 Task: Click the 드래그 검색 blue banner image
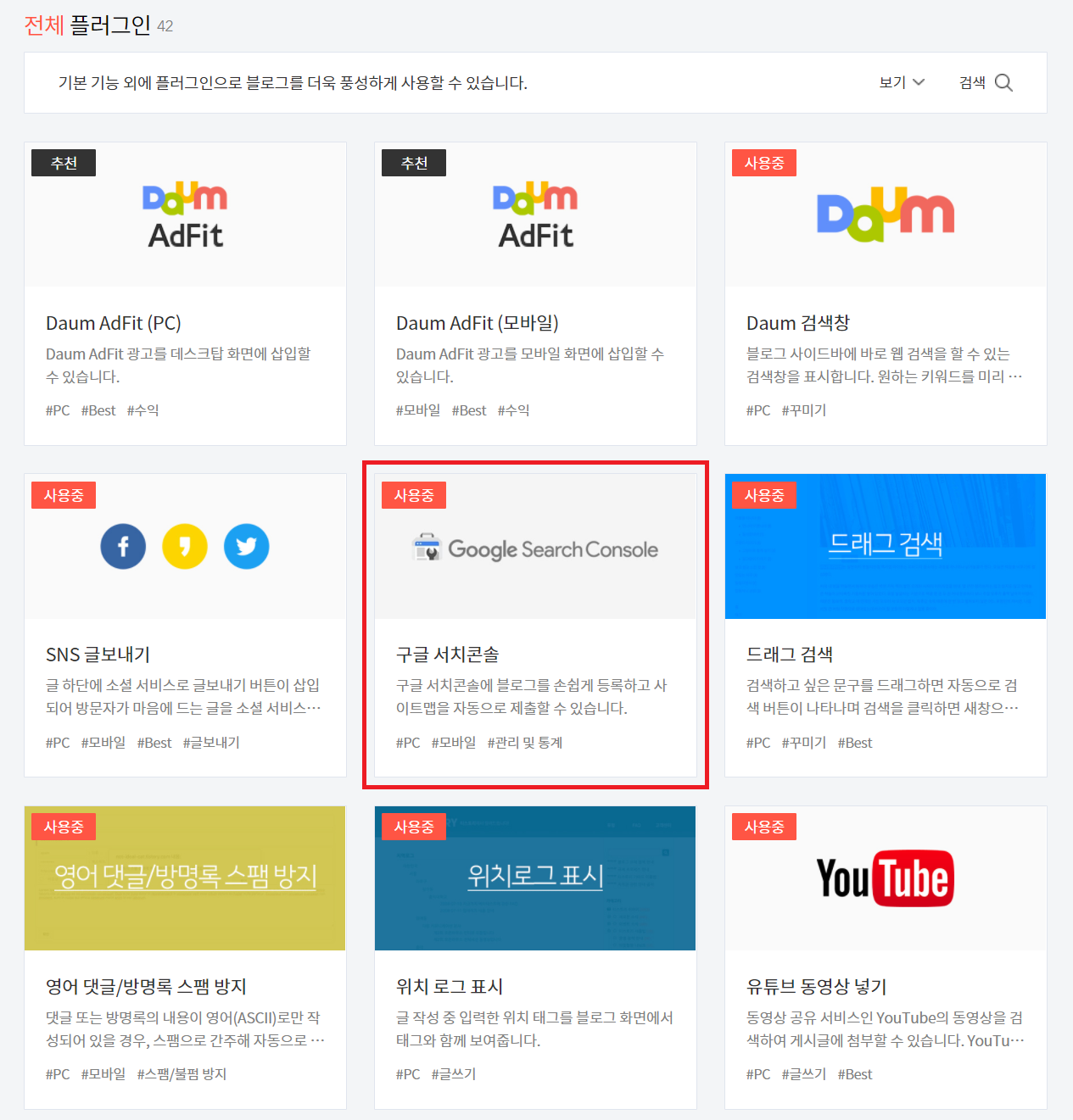click(x=886, y=547)
